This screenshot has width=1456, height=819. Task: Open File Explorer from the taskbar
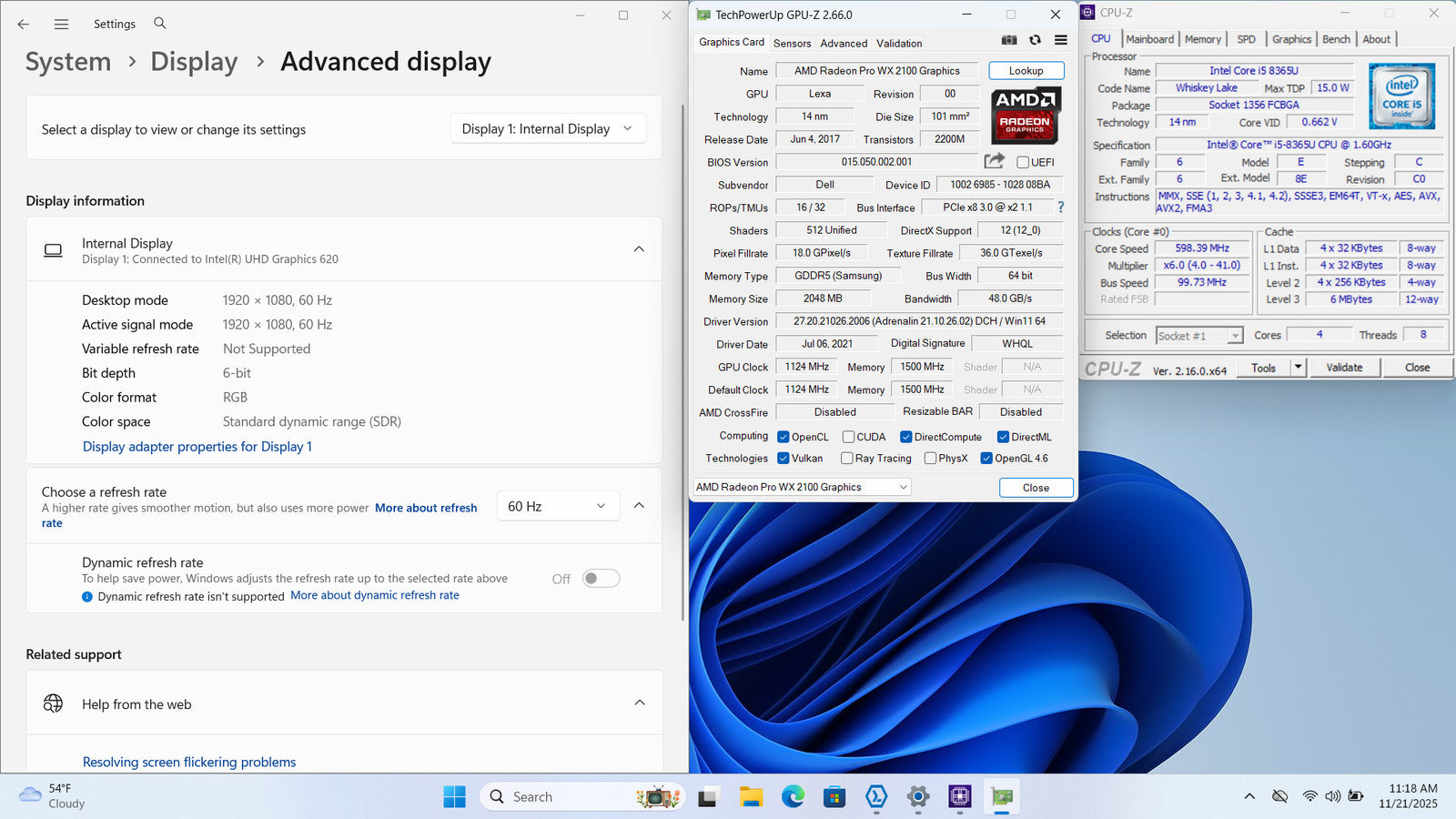[751, 797]
